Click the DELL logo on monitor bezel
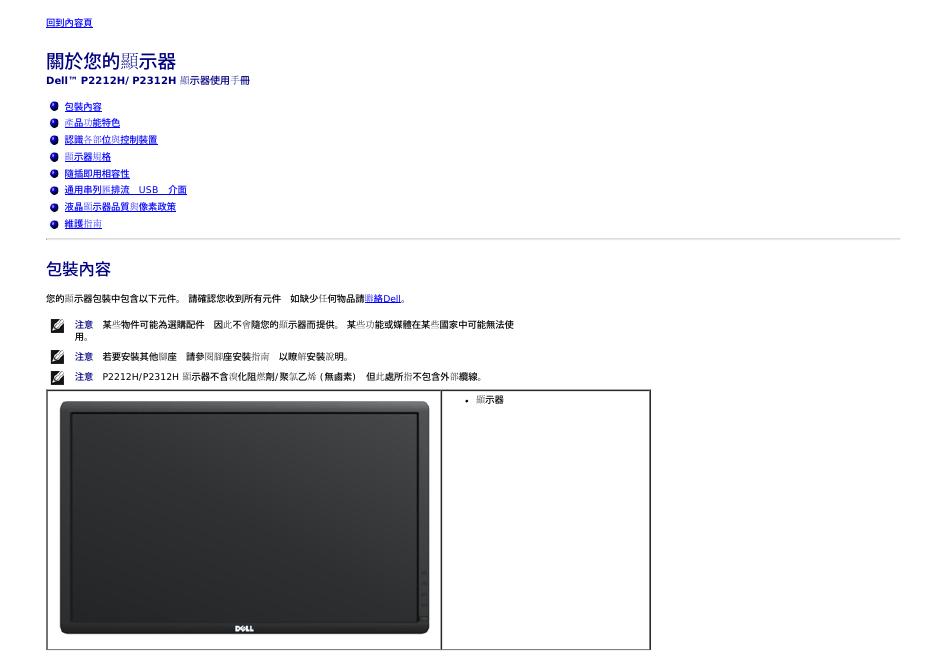 pyautogui.click(x=244, y=628)
